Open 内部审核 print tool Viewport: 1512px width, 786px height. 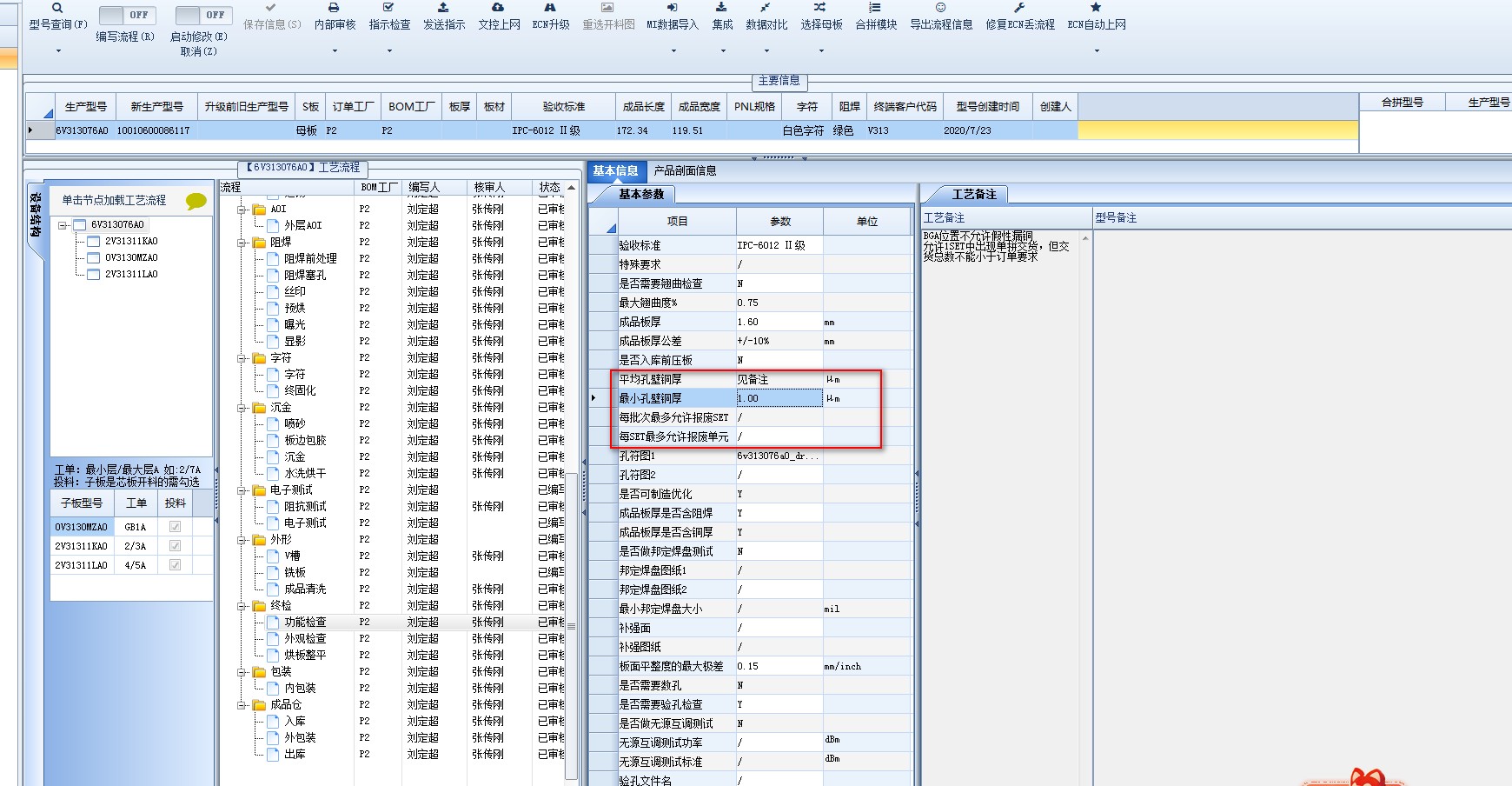[x=335, y=8]
